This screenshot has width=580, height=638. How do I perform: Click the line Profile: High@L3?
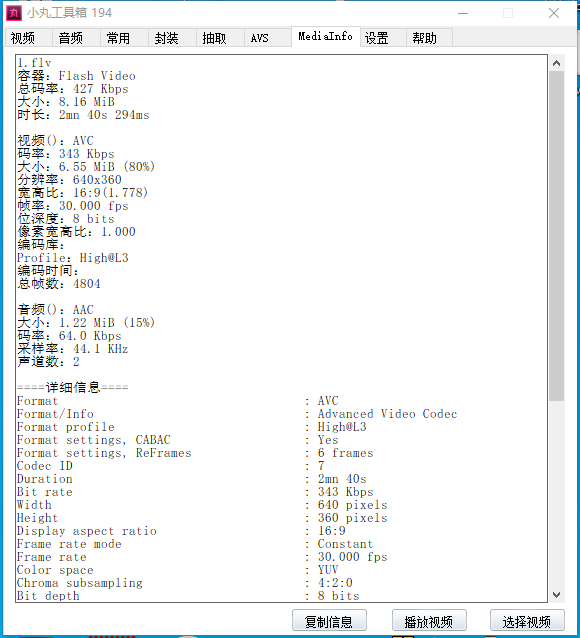coord(73,258)
